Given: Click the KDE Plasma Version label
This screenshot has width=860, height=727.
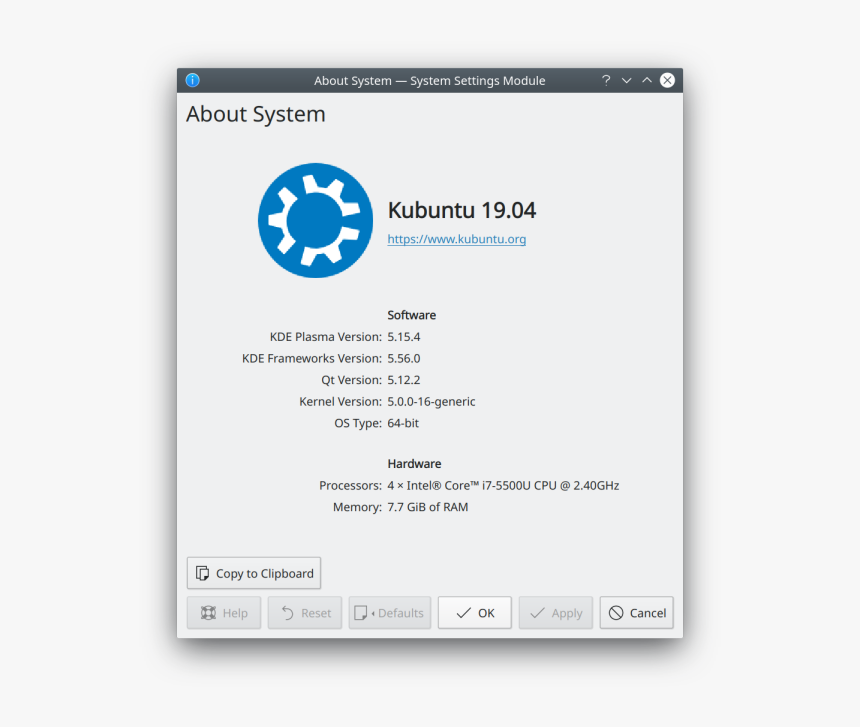Looking at the screenshot, I should point(326,337).
